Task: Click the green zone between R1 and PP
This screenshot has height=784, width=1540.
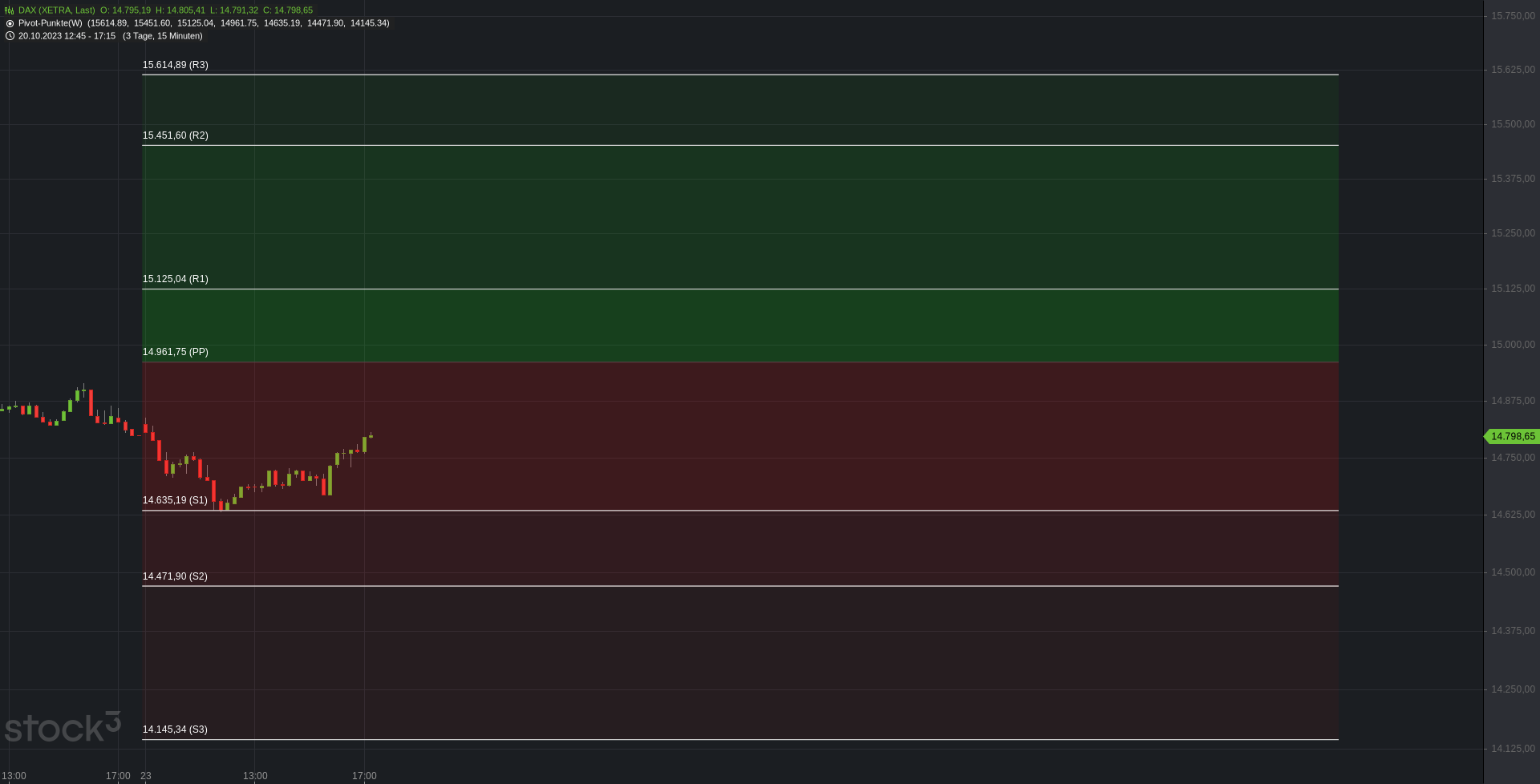Action: [740, 325]
